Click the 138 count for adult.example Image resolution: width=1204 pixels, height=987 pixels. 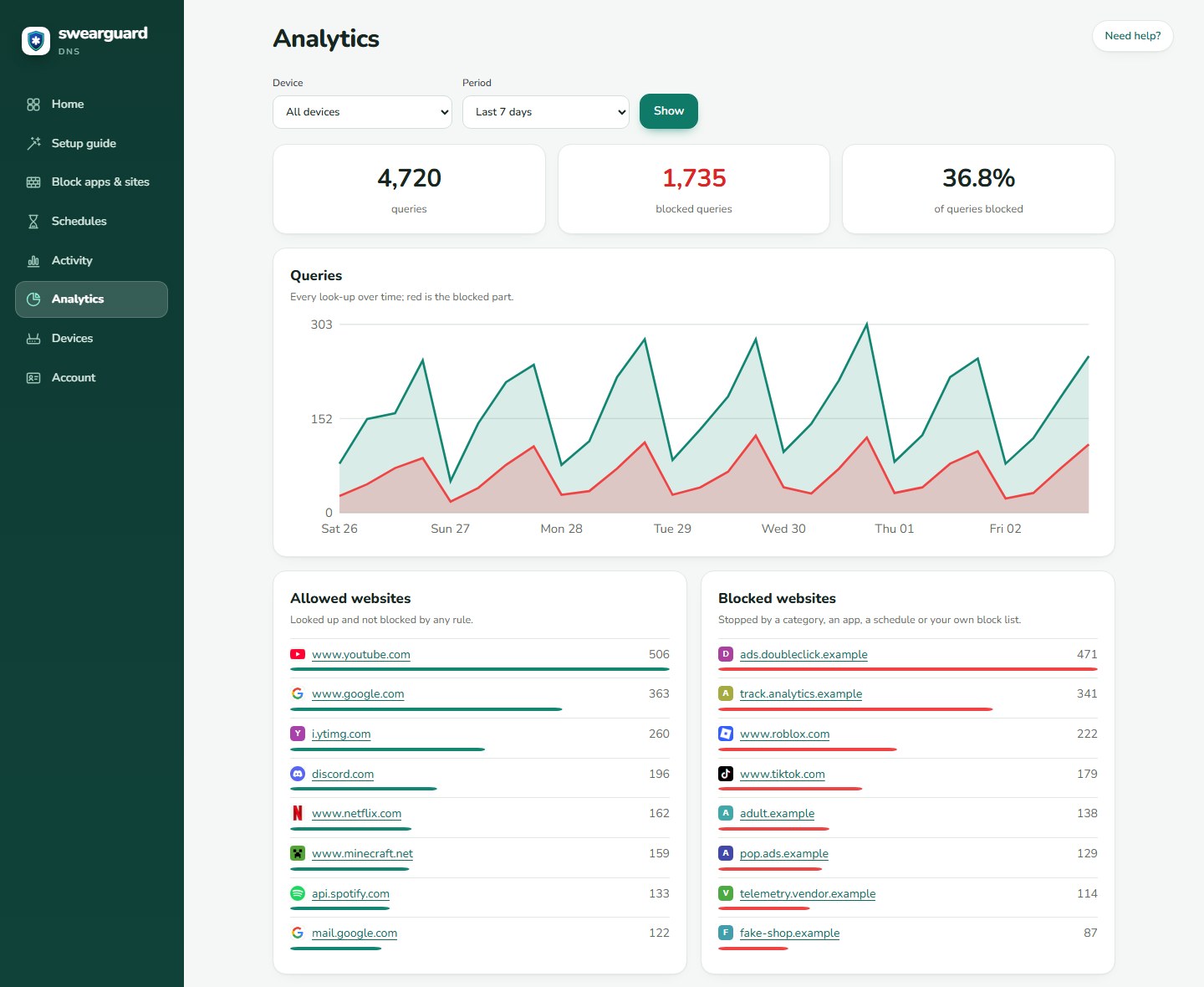(1087, 813)
